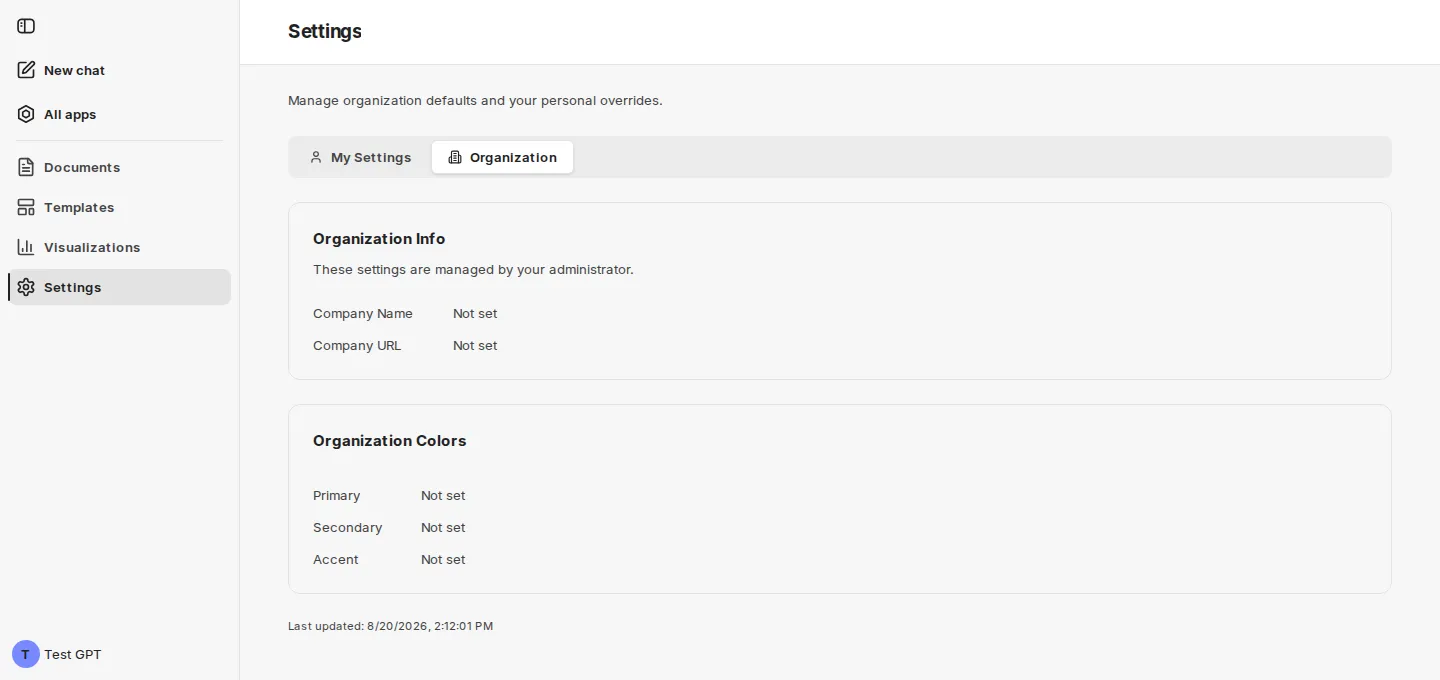Image resolution: width=1440 pixels, height=680 pixels.
Task: Click the person icon in My Settings tab
Action: 316,157
